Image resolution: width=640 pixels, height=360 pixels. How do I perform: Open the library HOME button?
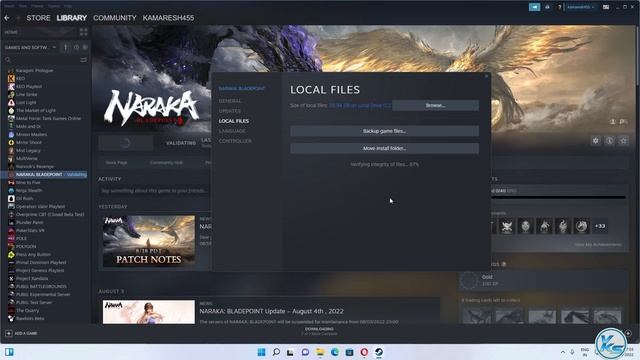[x=11, y=32]
